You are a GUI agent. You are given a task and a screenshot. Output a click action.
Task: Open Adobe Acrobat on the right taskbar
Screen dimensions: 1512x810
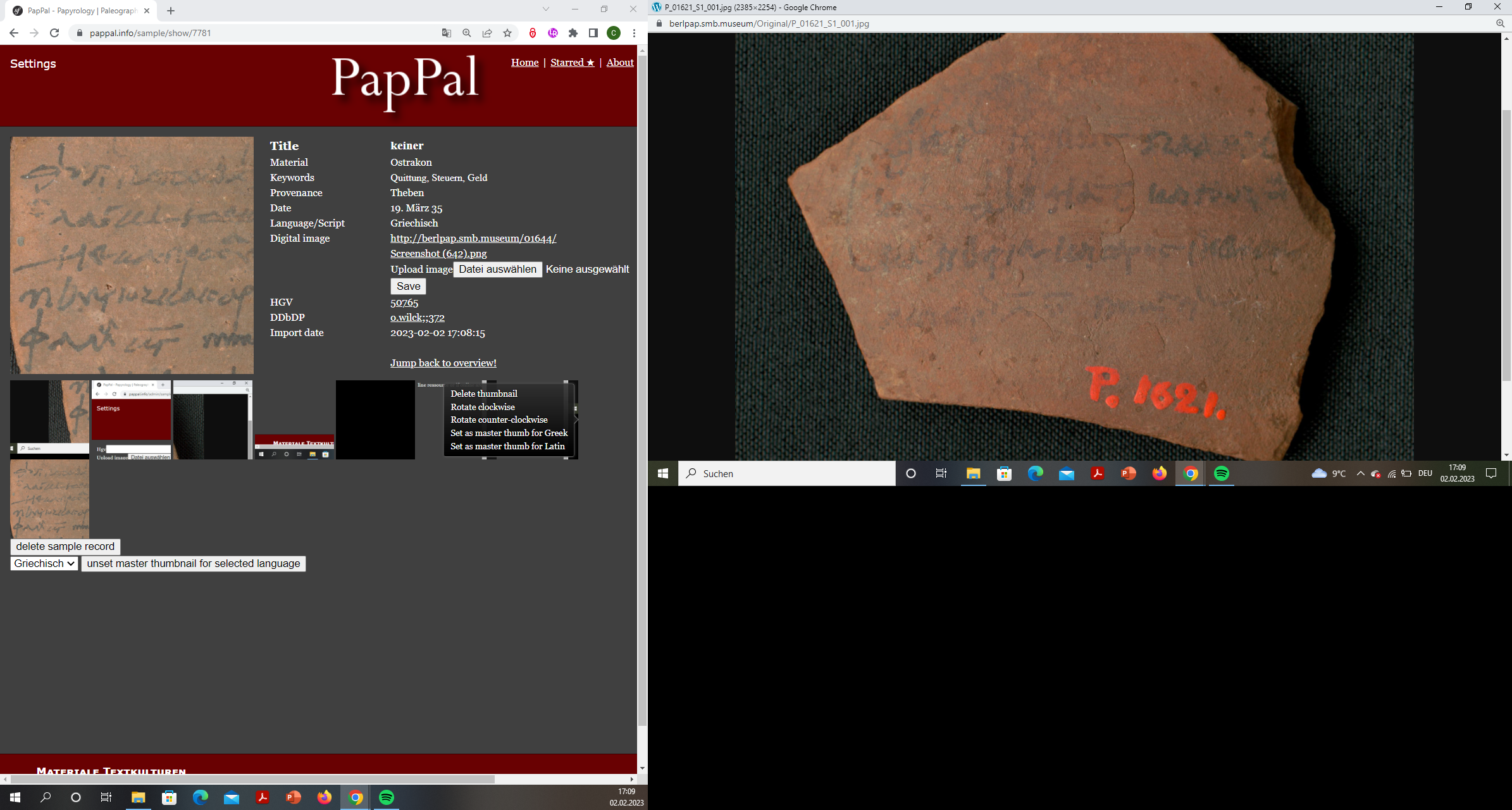click(1098, 473)
